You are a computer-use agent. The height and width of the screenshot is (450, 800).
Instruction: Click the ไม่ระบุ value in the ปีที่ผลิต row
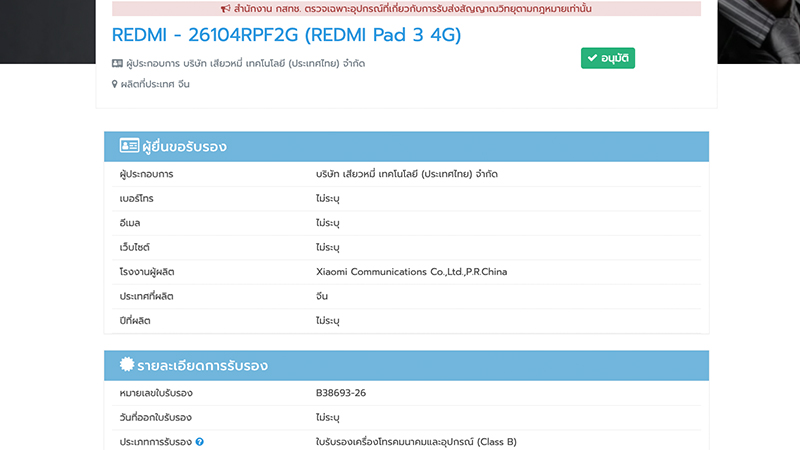328,321
